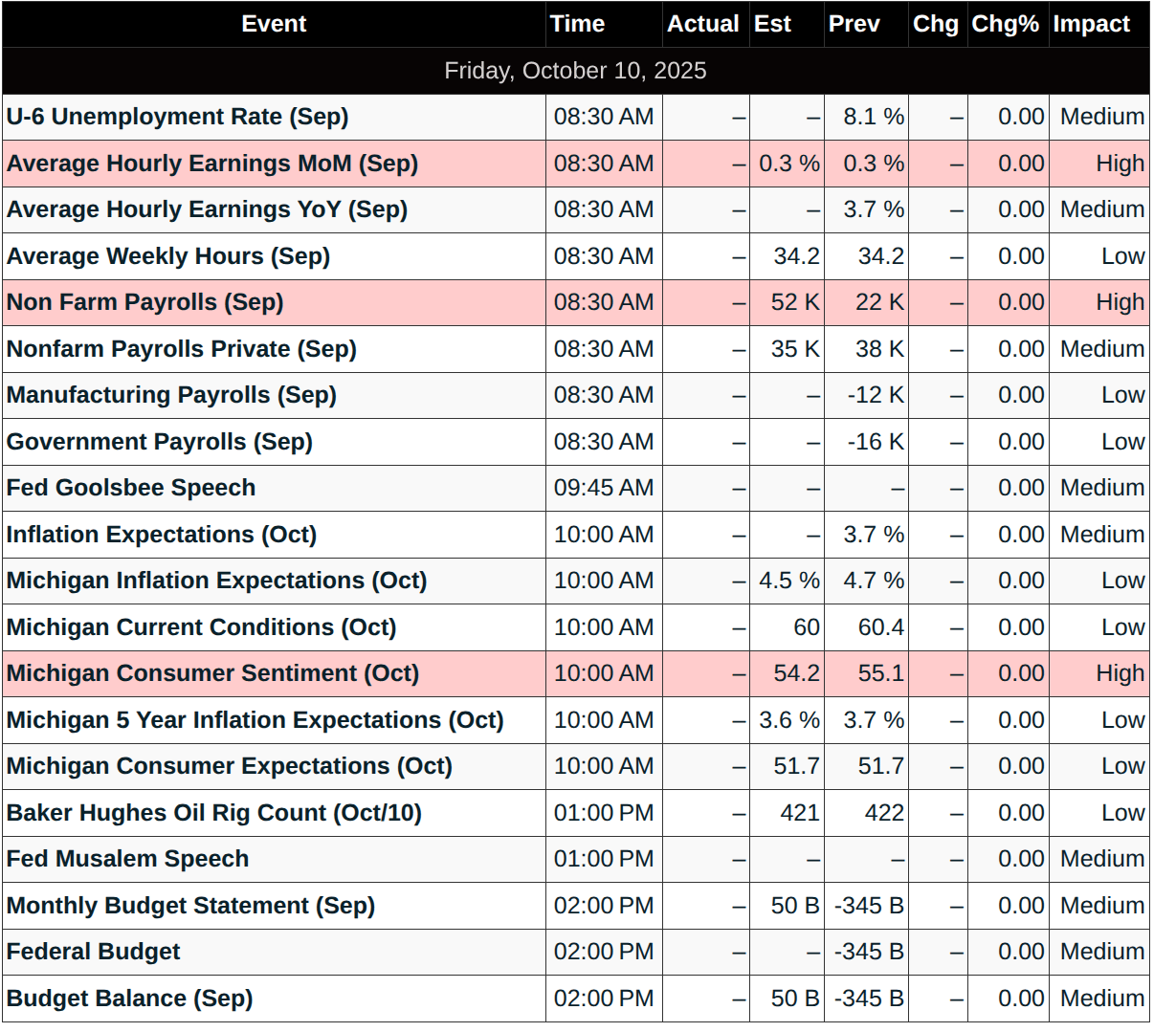Select Michigan 5 Year Inflation Expectations event
The height and width of the screenshot is (1032, 1176).
click(x=255, y=720)
